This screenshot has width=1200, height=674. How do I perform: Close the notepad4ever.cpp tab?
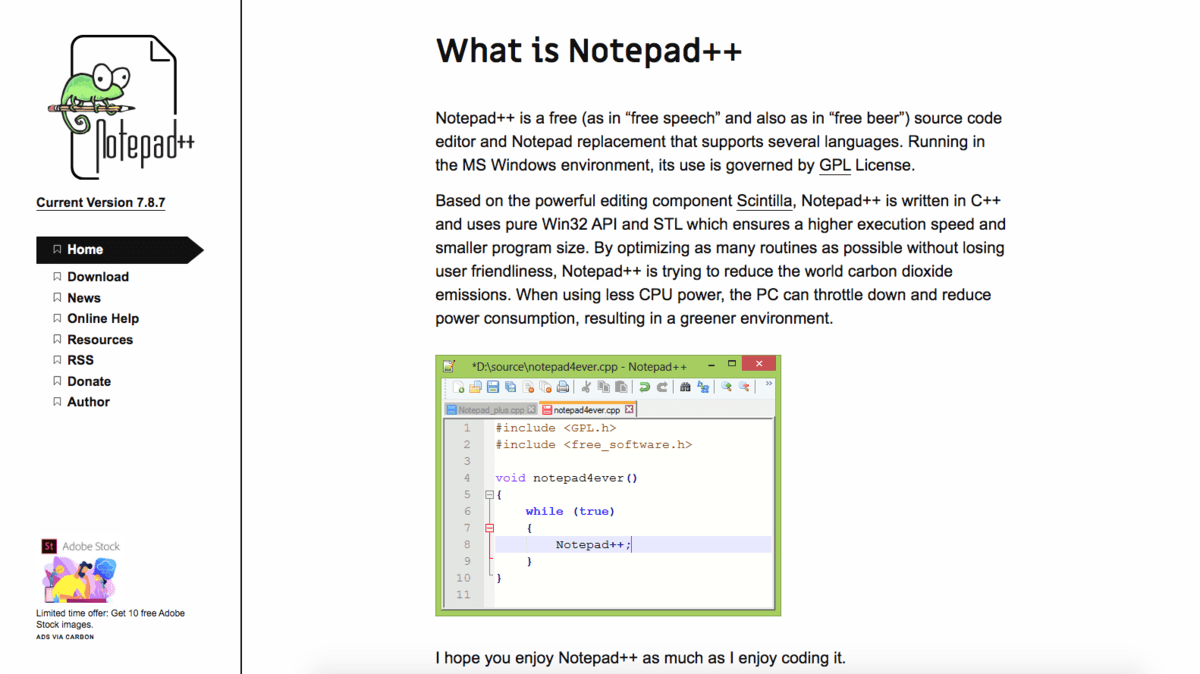point(629,410)
